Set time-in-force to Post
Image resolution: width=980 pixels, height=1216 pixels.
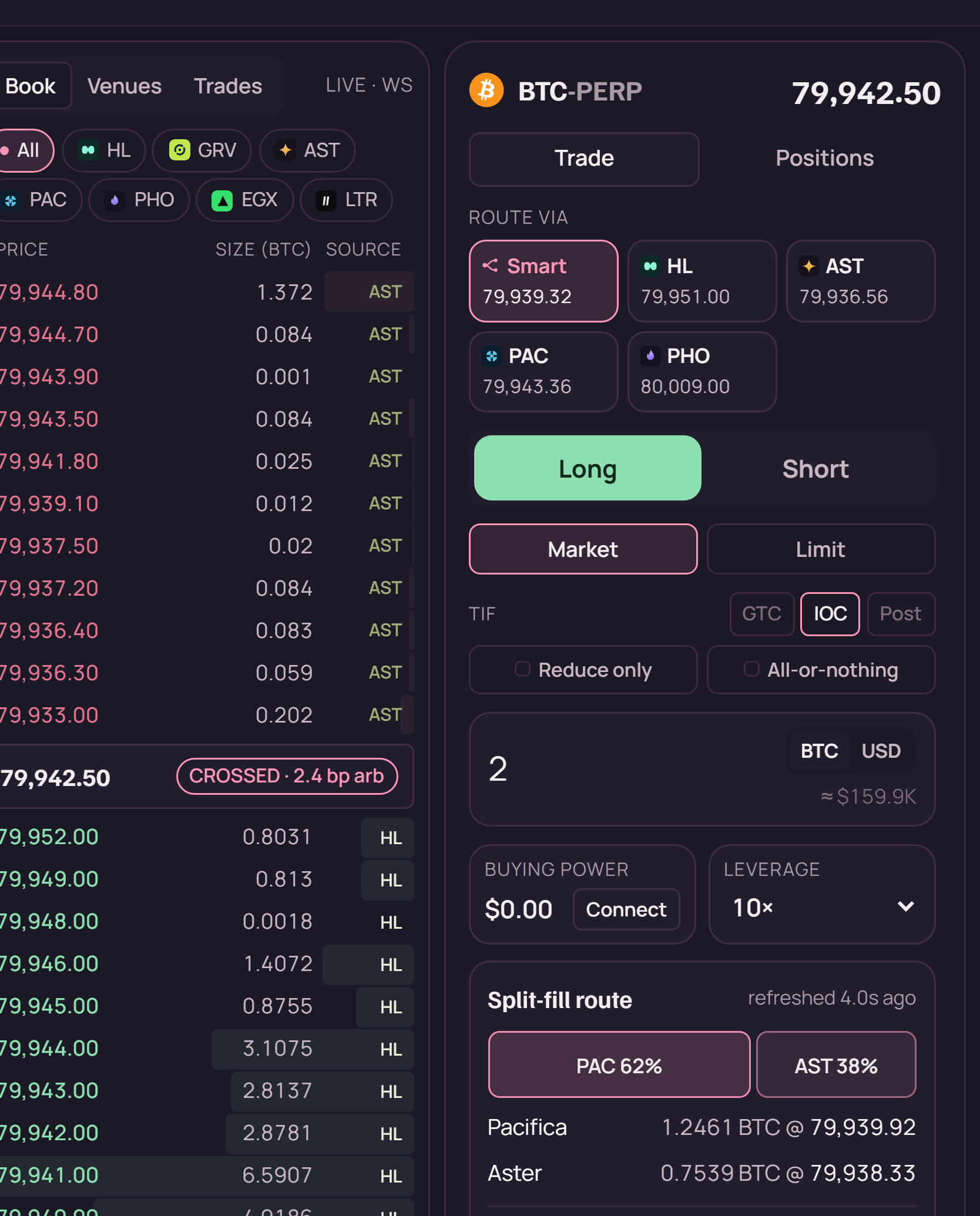901,614
